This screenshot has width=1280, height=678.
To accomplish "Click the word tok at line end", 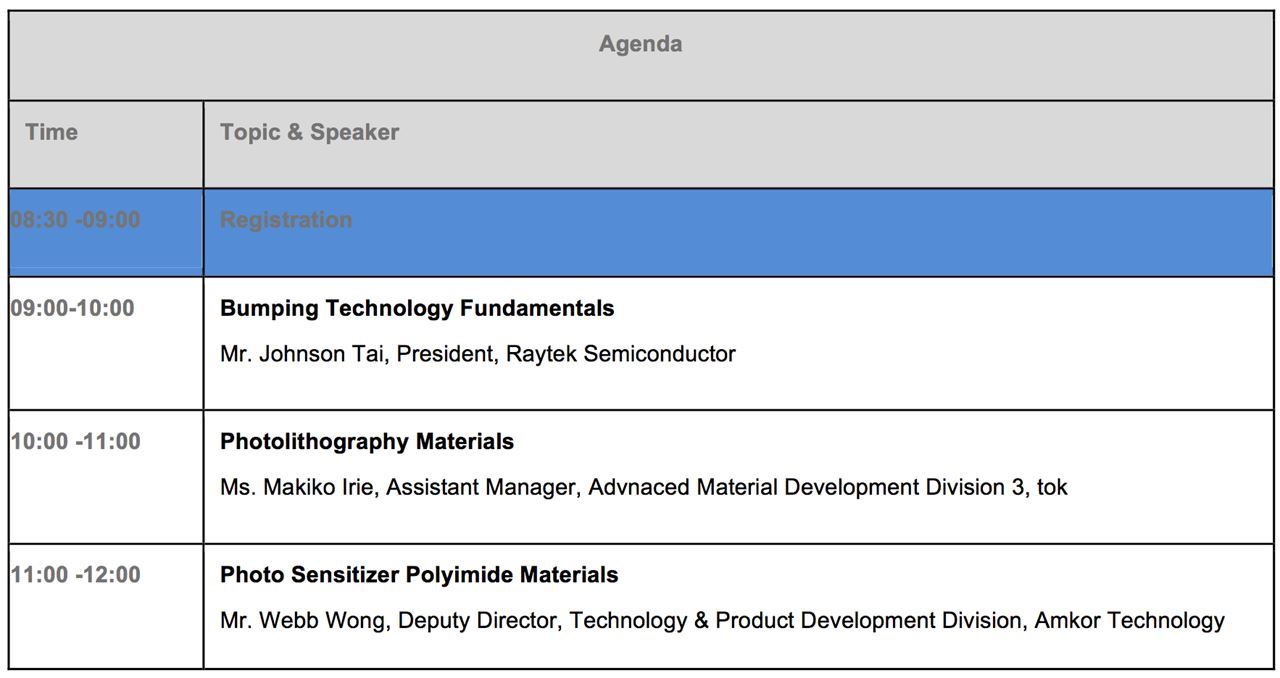I will (x=1052, y=488).
